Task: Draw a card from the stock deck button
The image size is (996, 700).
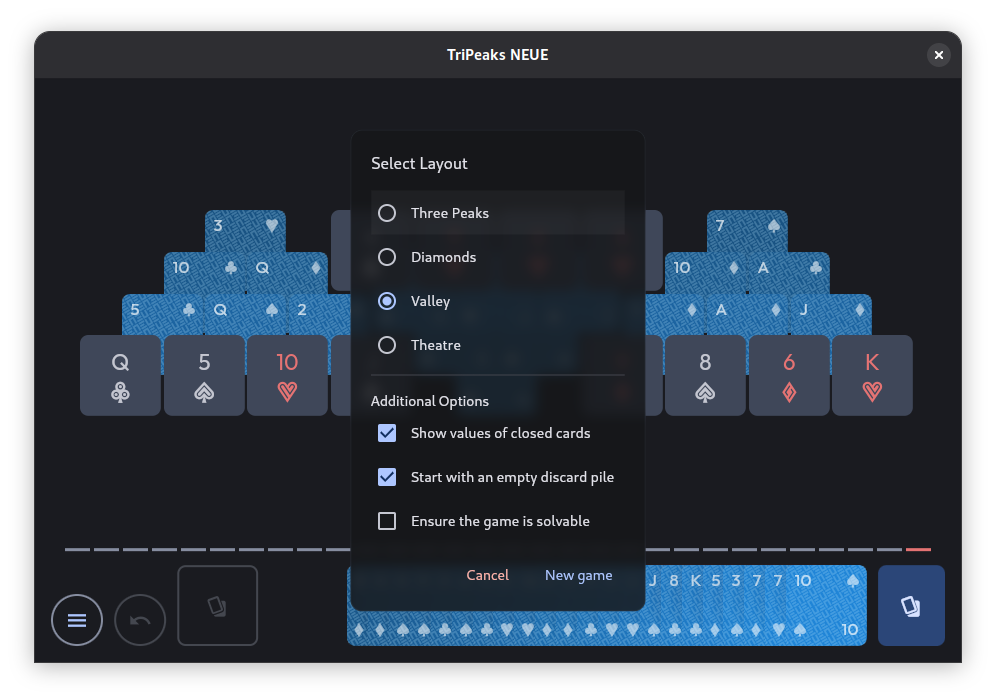Action: click(911, 605)
